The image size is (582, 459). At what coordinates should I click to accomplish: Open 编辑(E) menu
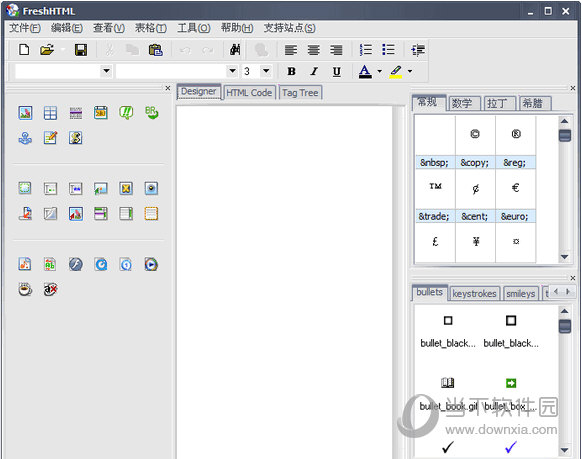point(67,28)
